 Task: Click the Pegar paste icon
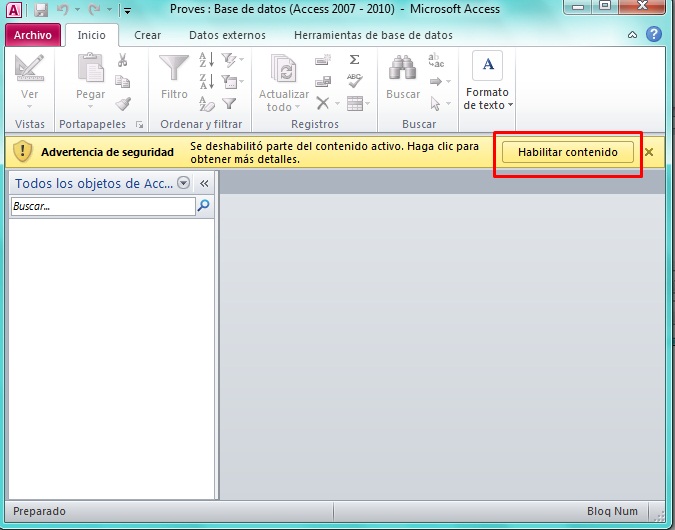(90, 68)
